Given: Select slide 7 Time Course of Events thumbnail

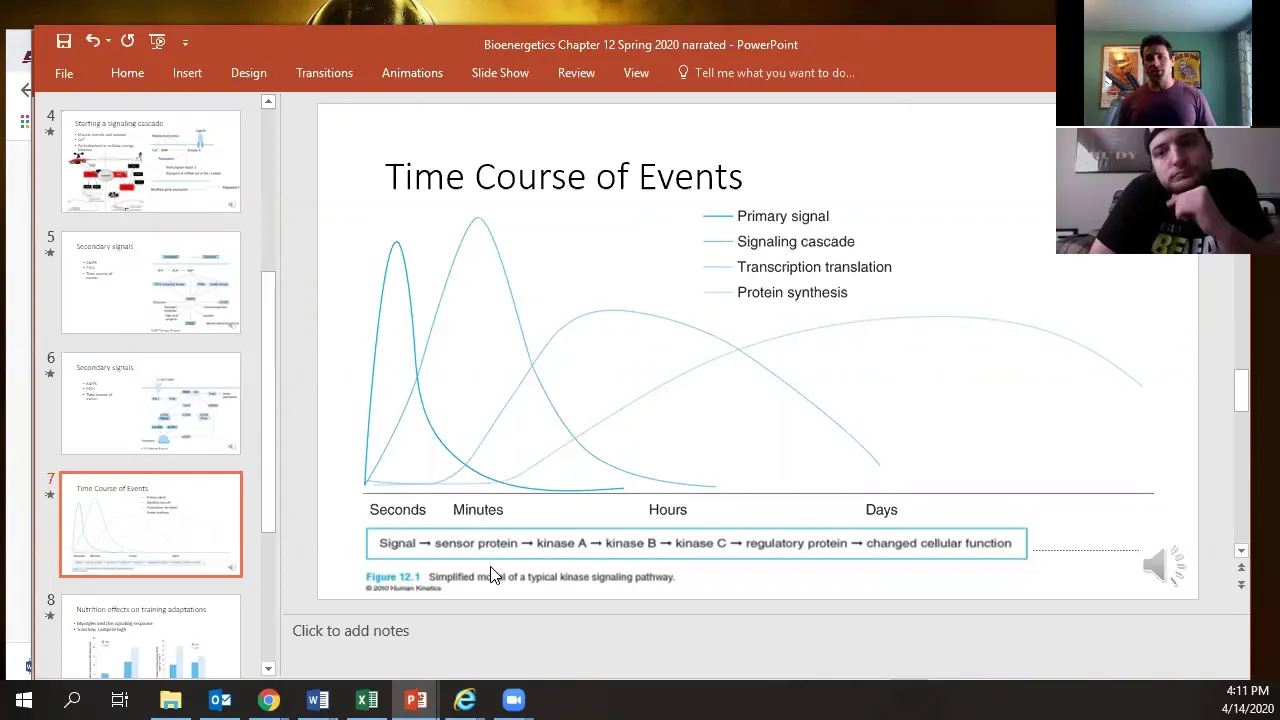Looking at the screenshot, I should [x=151, y=525].
